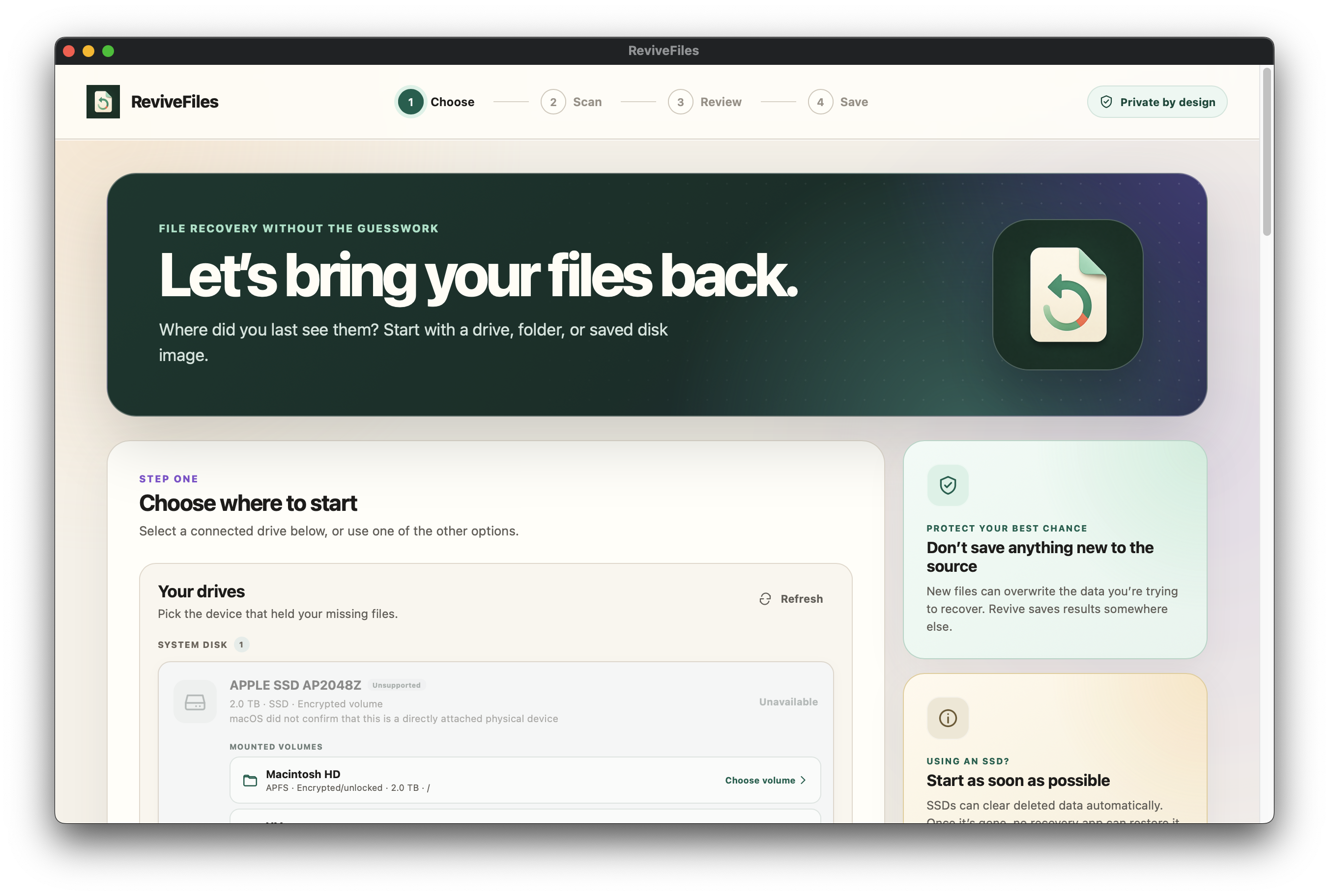The height and width of the screenshot is (896, 1329).
Task: Click the large ReviveFiles app icon in banner
Action: pos(1067,294)
